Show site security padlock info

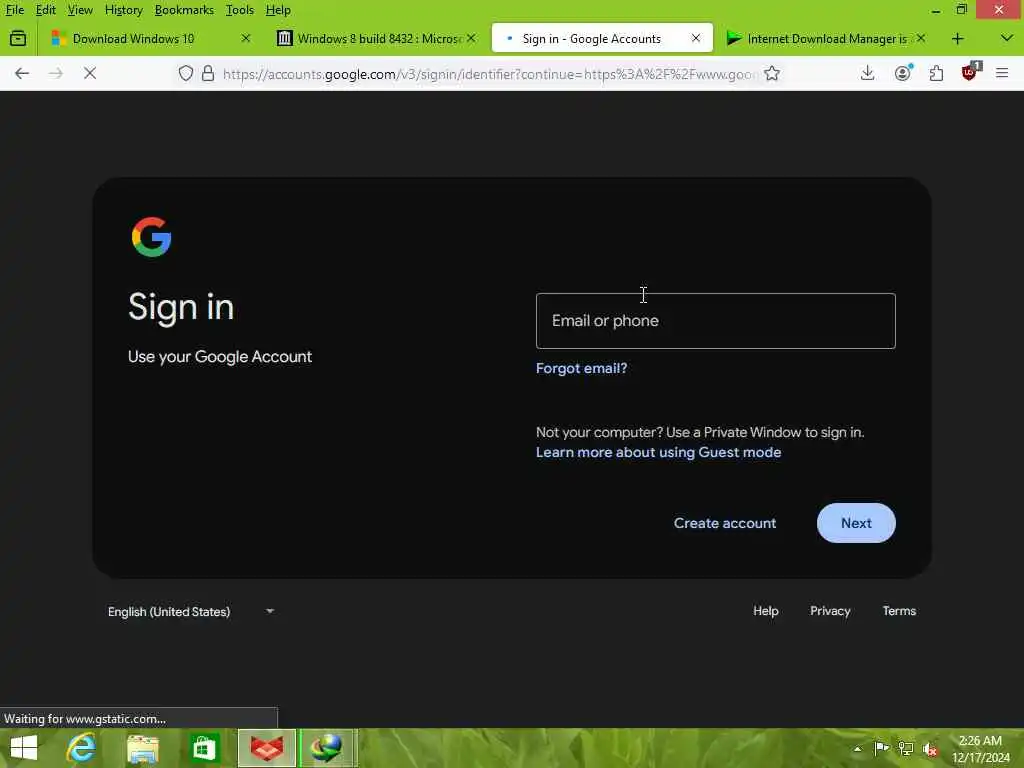(208, 73)
